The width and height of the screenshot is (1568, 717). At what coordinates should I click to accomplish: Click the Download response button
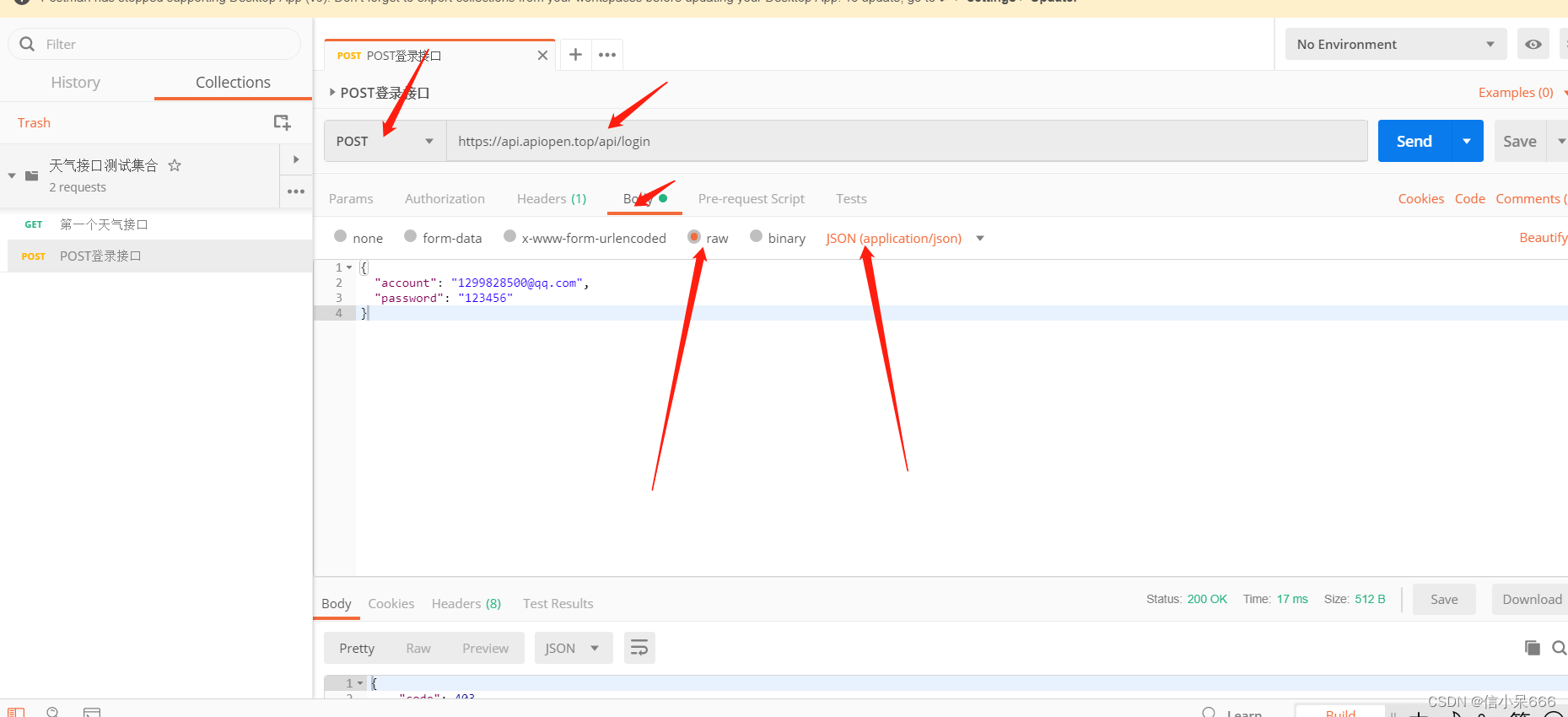click(x=1532, y=600)
